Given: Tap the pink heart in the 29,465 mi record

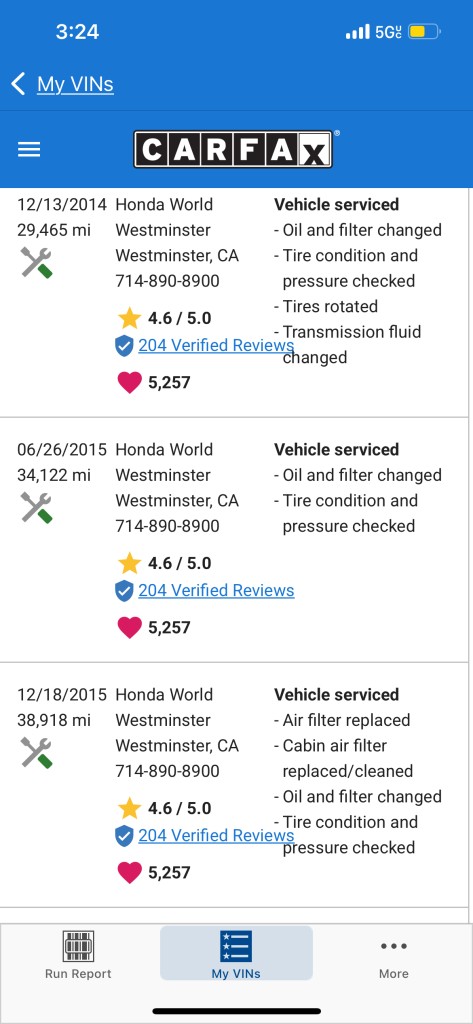Looking at the screenshot, I should click(129, 383).
